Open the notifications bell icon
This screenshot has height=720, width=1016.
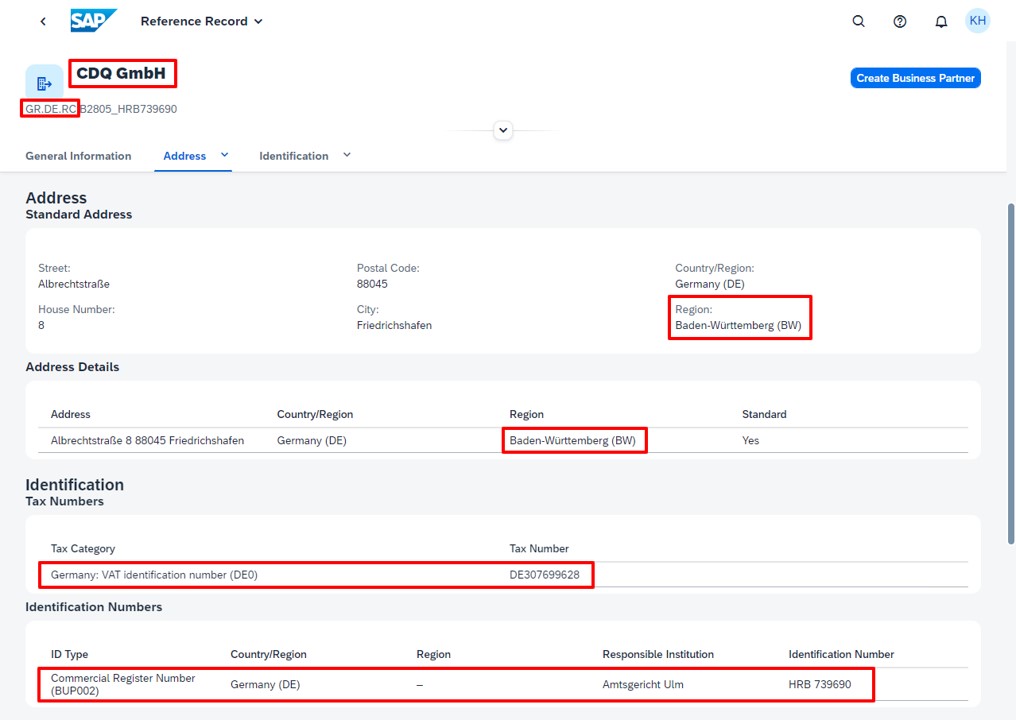pyautogui.click(x=941, y=21)
